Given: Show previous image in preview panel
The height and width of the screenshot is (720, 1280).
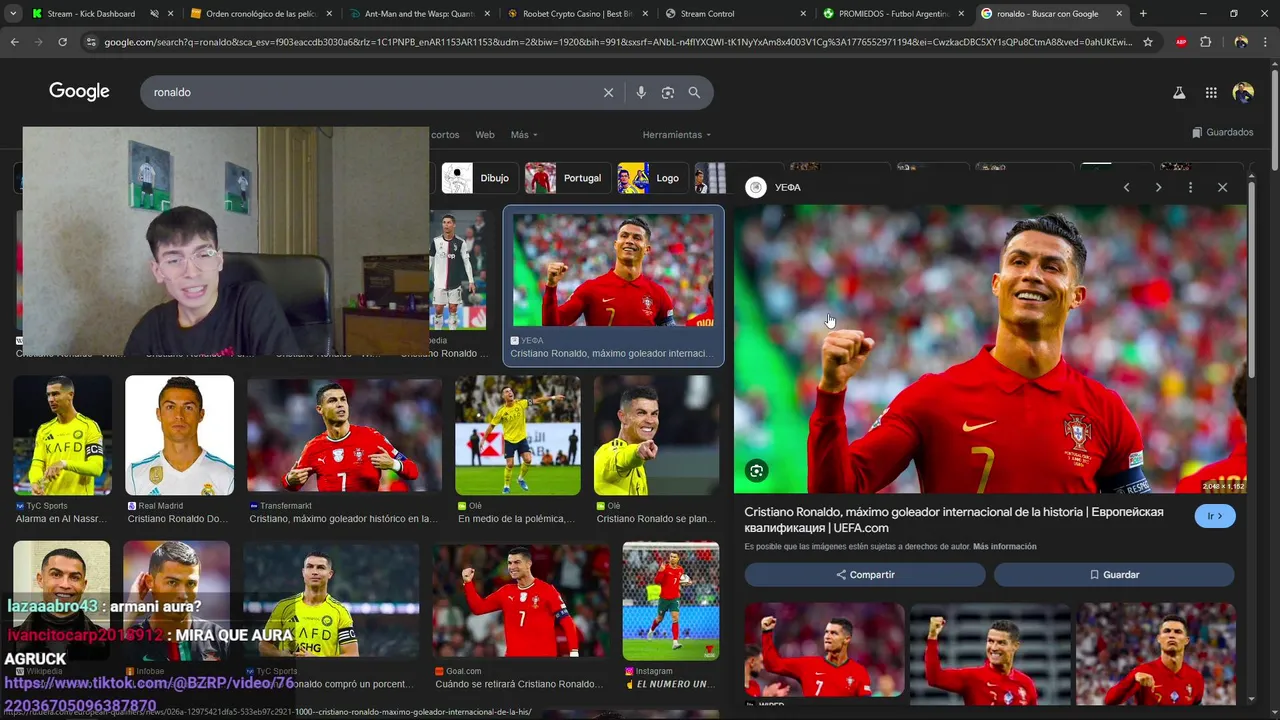Looking at the screenshot, I should tap(1126, 187).
